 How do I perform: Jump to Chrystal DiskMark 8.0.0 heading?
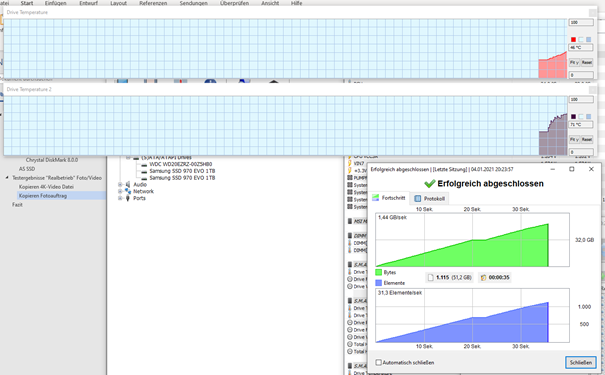(52, 160)
